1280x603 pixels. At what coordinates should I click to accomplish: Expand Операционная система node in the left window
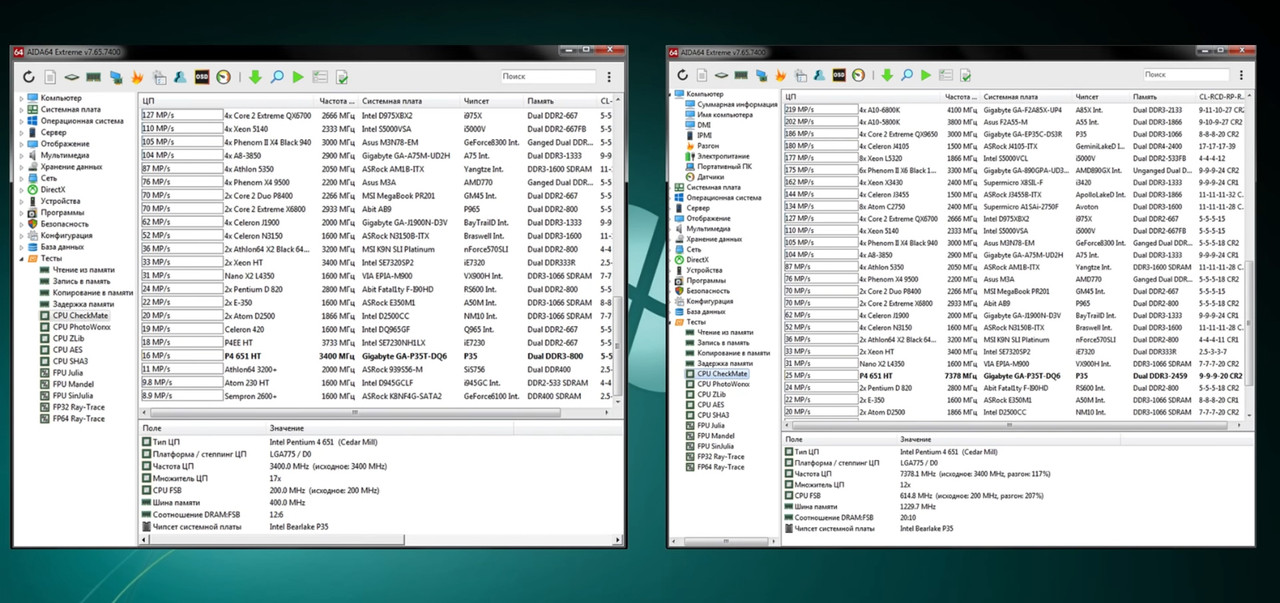[21, 121]
